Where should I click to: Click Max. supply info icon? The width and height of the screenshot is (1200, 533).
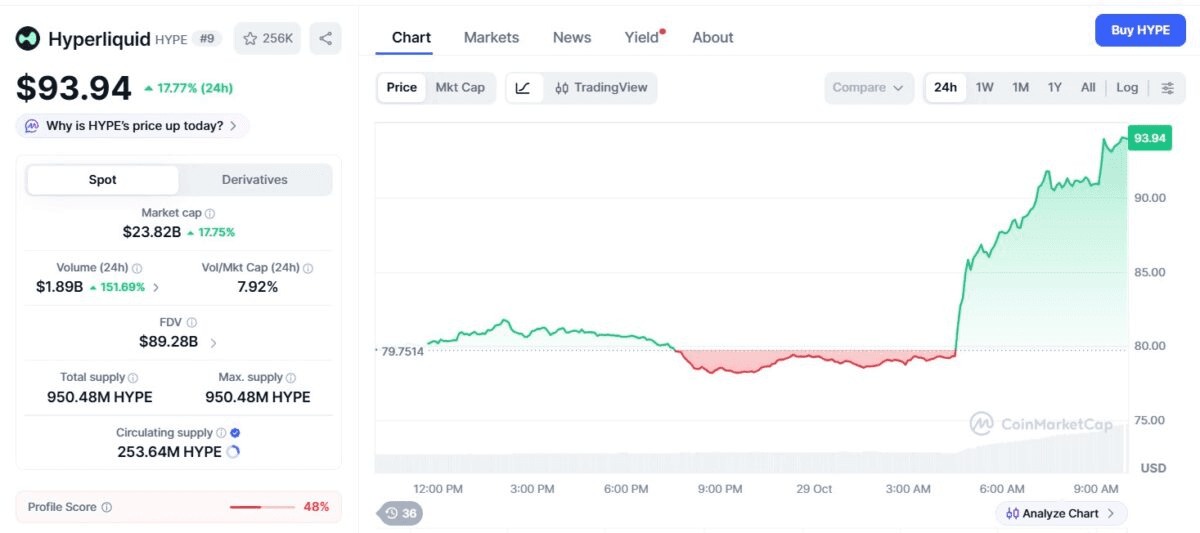[x=291, y=378]
